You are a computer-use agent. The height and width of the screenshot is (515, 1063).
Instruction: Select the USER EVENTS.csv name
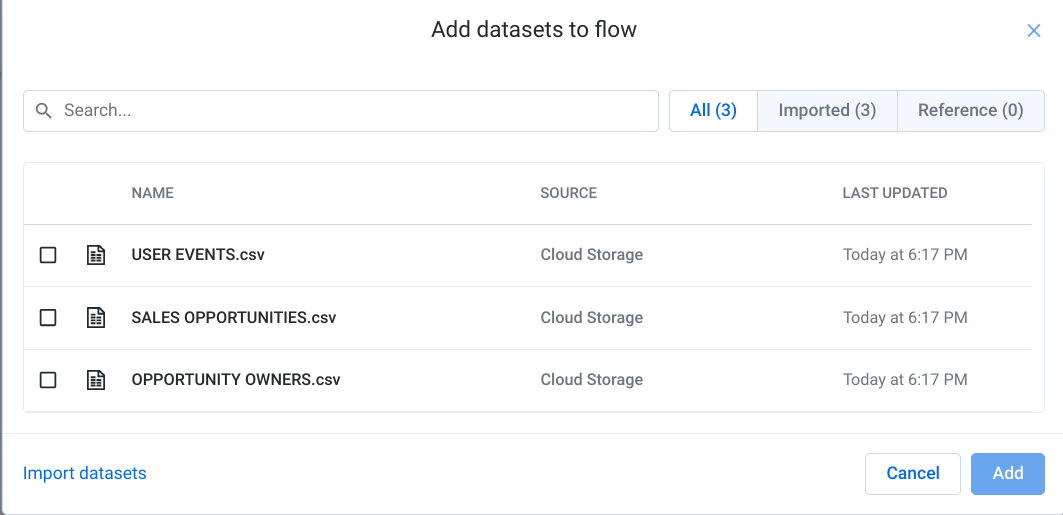click(x=198, y=255)
